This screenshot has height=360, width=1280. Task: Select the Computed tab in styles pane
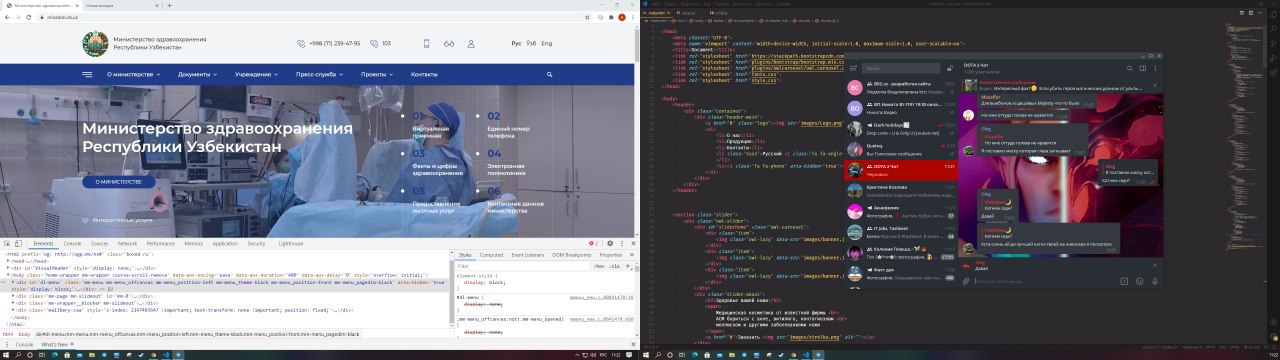pos(491,255)
